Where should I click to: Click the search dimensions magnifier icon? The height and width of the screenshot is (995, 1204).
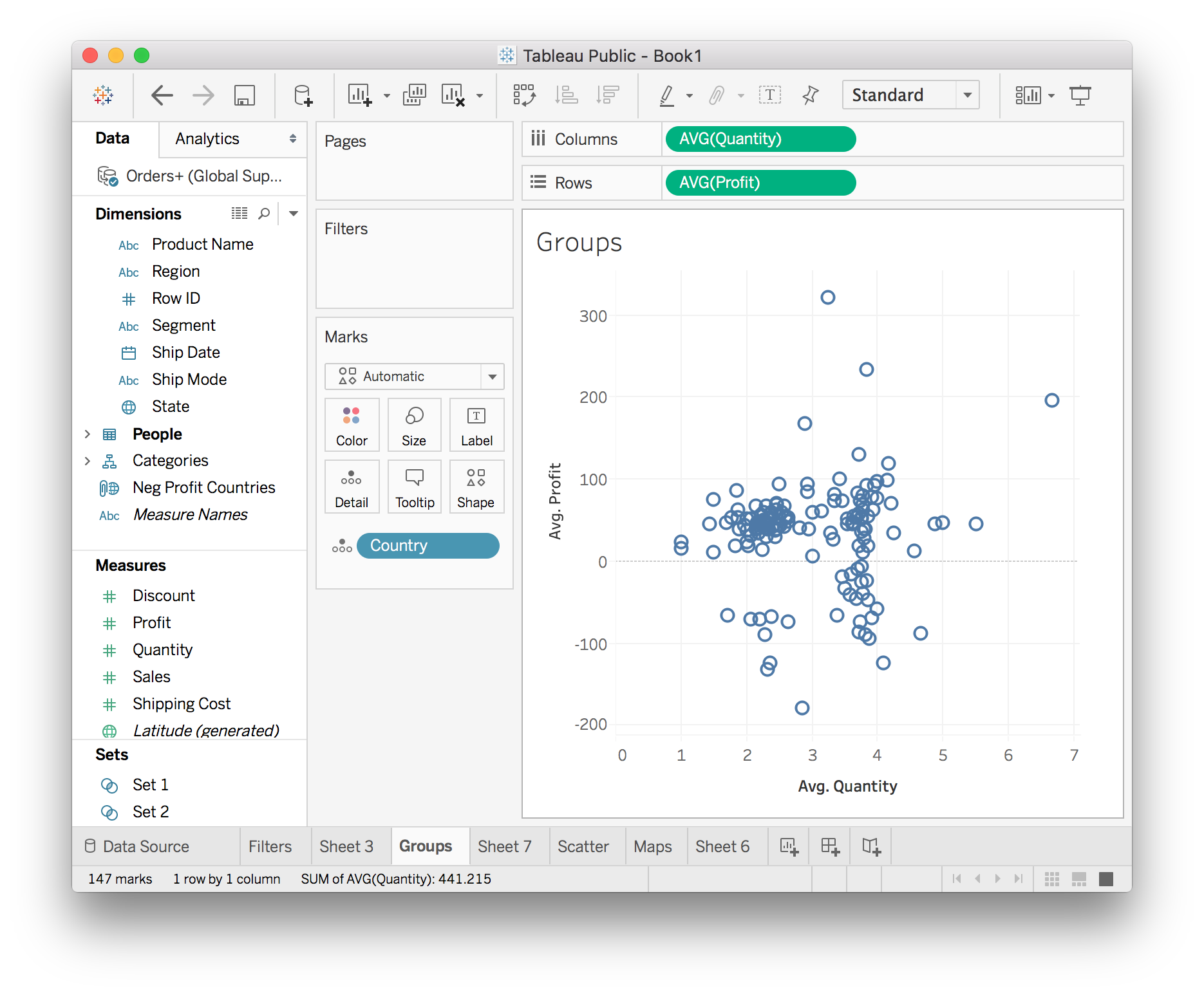click(x=264, y=214)
